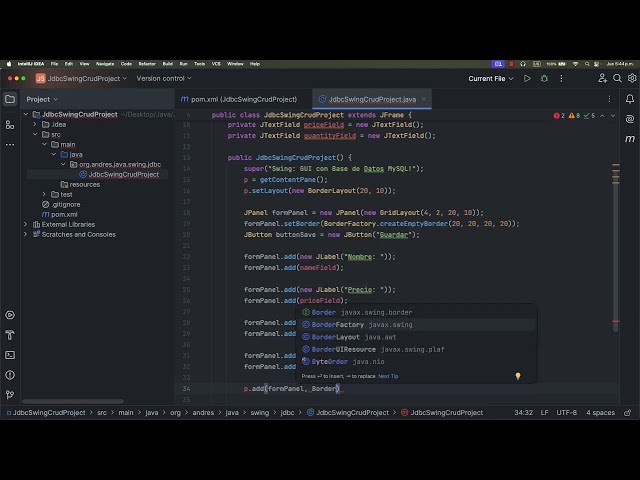The image size is (640, 480).
Task: Choose ByteOrder completion suggestion
Action: coord(416,362)
